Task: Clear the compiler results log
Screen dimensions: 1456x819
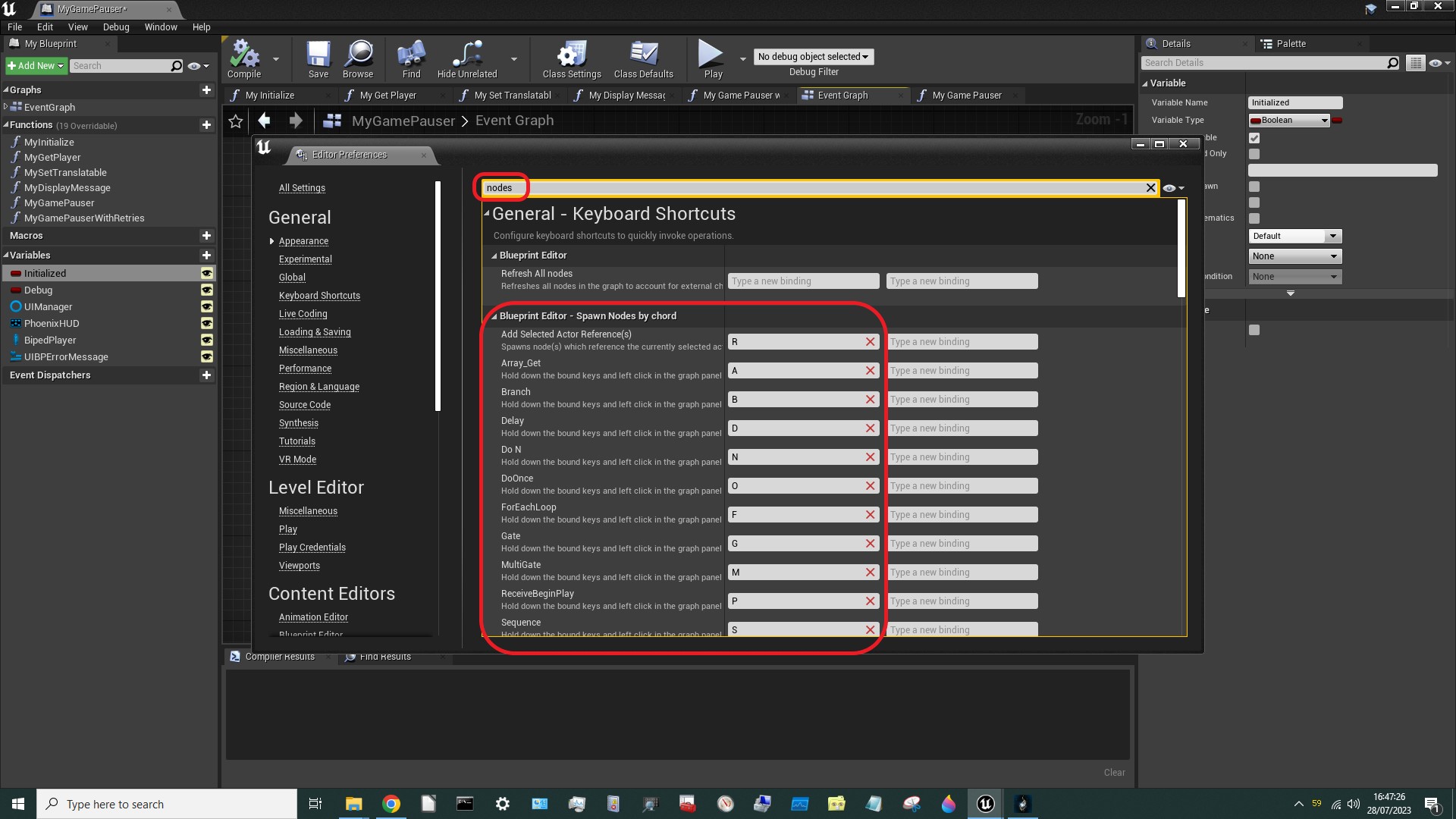Action: tap(1114, 772)
